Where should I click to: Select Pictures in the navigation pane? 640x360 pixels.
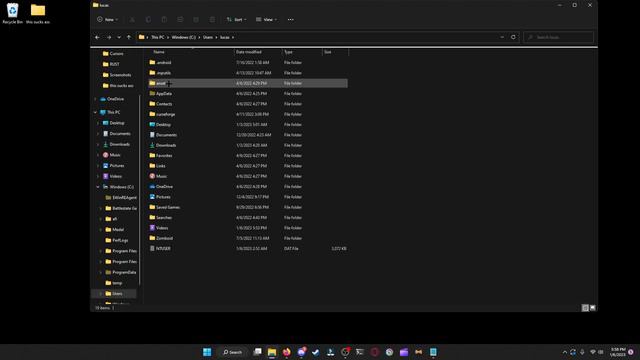(116, 166)
